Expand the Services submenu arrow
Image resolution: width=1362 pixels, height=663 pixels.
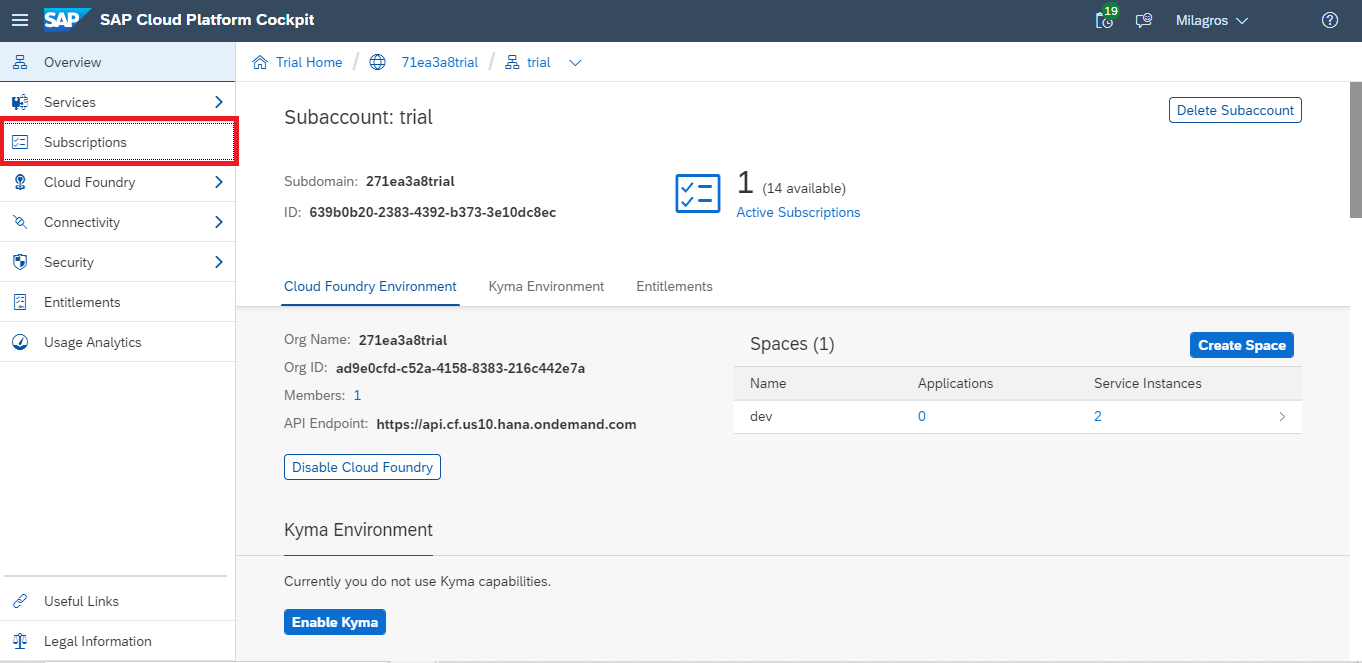(x=218, y=102)
